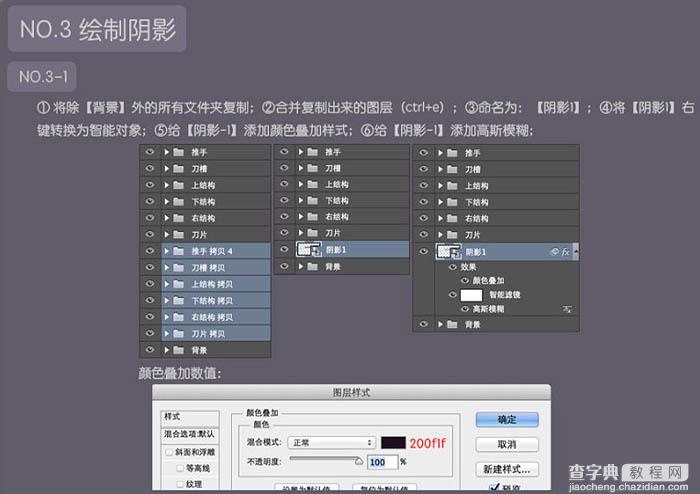The width and height of the screenshot is (700, 494).
Task: Expand the 推手 拷贝 4 folder
Action: [x=167, y=251]
